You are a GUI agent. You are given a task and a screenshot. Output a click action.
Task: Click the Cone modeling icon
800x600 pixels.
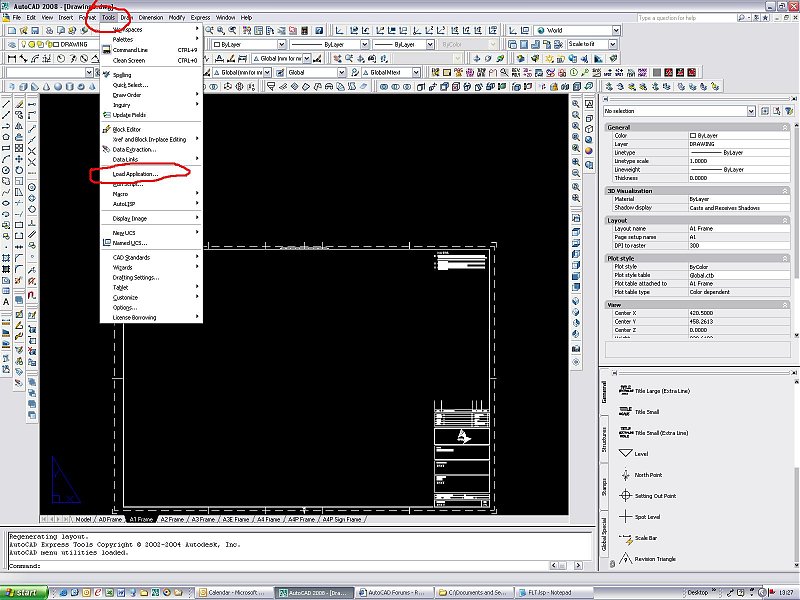(x=47, y=87)
